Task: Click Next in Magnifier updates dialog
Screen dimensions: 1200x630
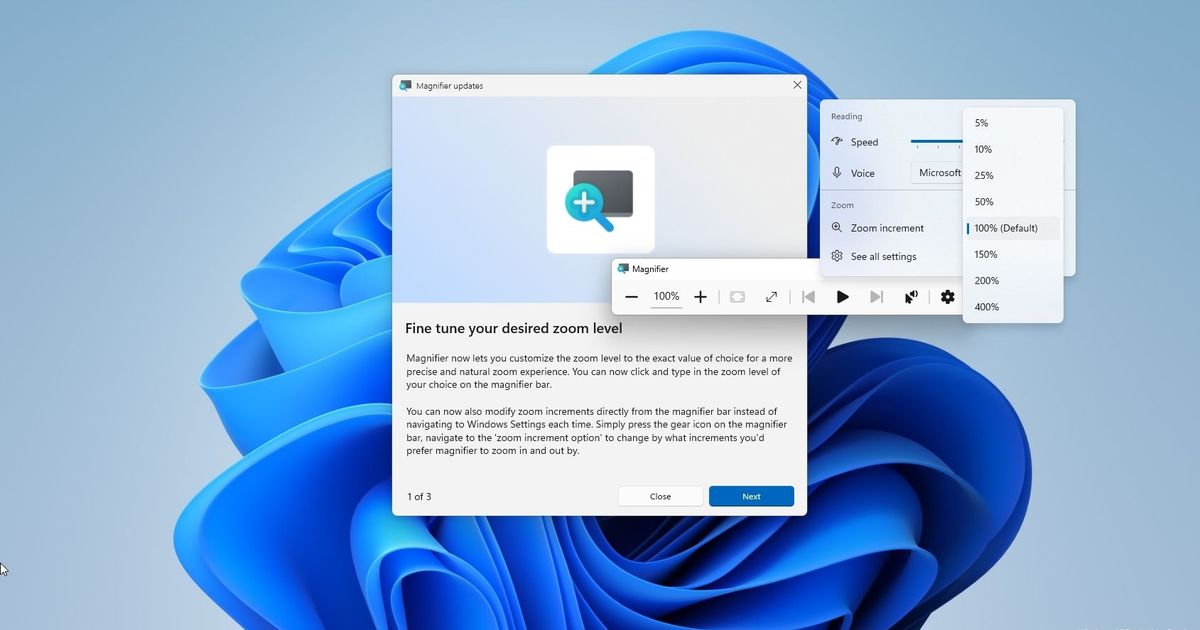Action: tap(751, 496)
